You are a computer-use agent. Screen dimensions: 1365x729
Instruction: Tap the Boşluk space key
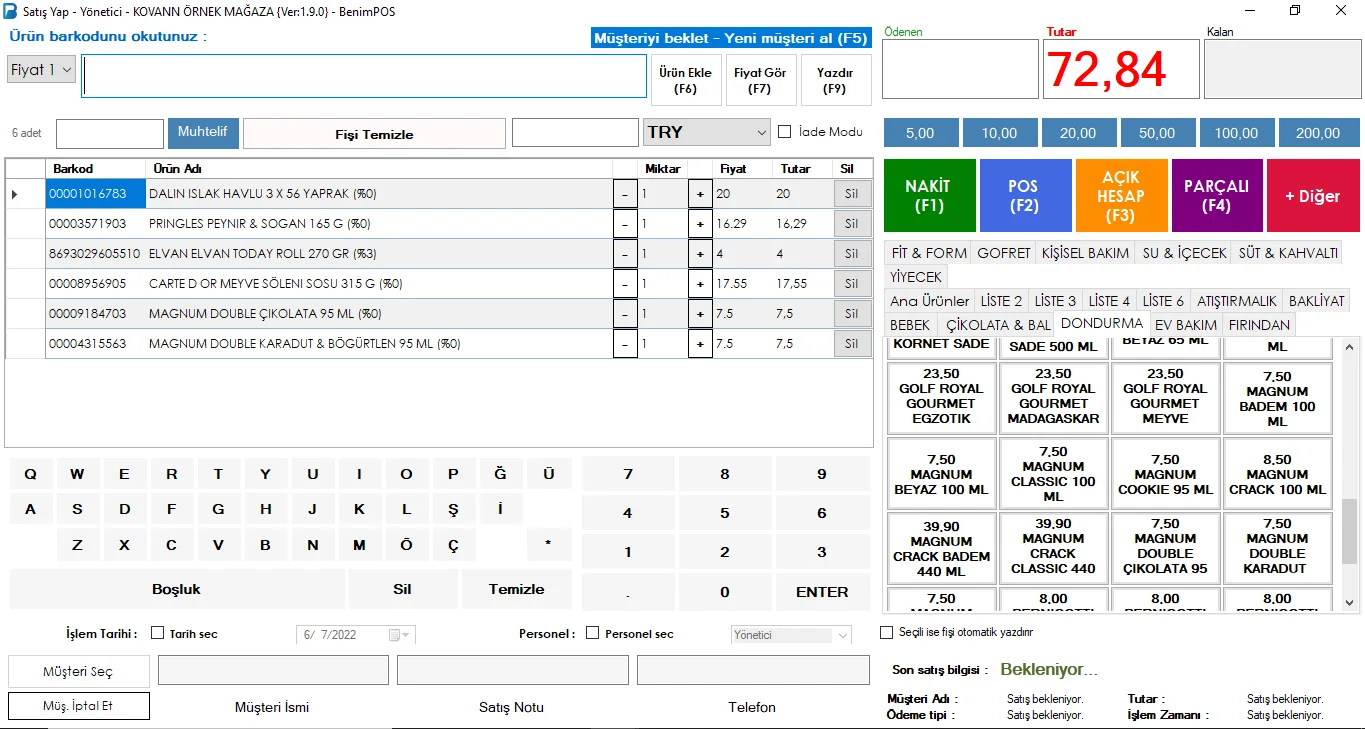pyautogui.click(x=177, y=589)
